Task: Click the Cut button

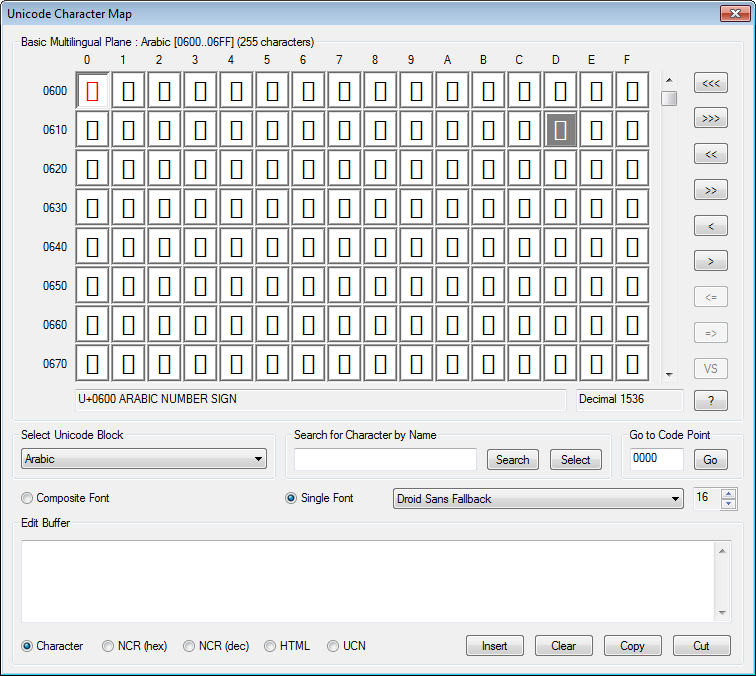Action: (x=702, y=646)
